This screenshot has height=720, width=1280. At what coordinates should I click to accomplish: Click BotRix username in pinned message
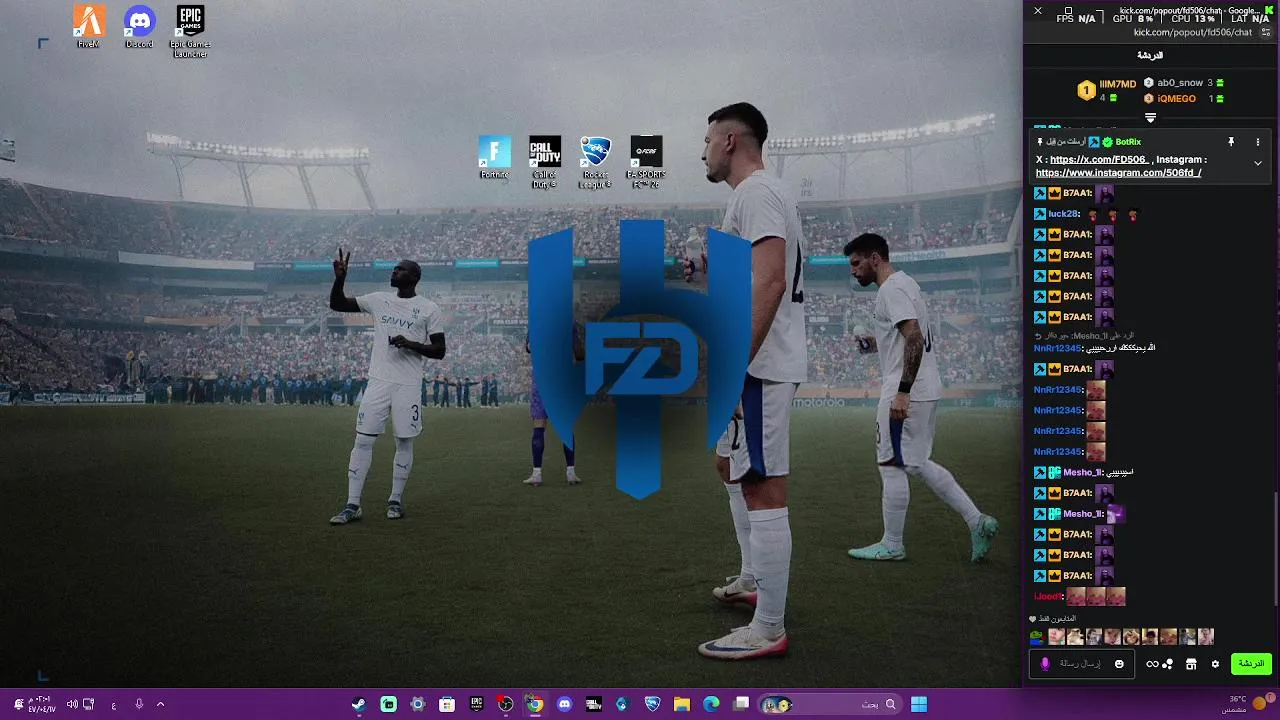[1128, 142]
